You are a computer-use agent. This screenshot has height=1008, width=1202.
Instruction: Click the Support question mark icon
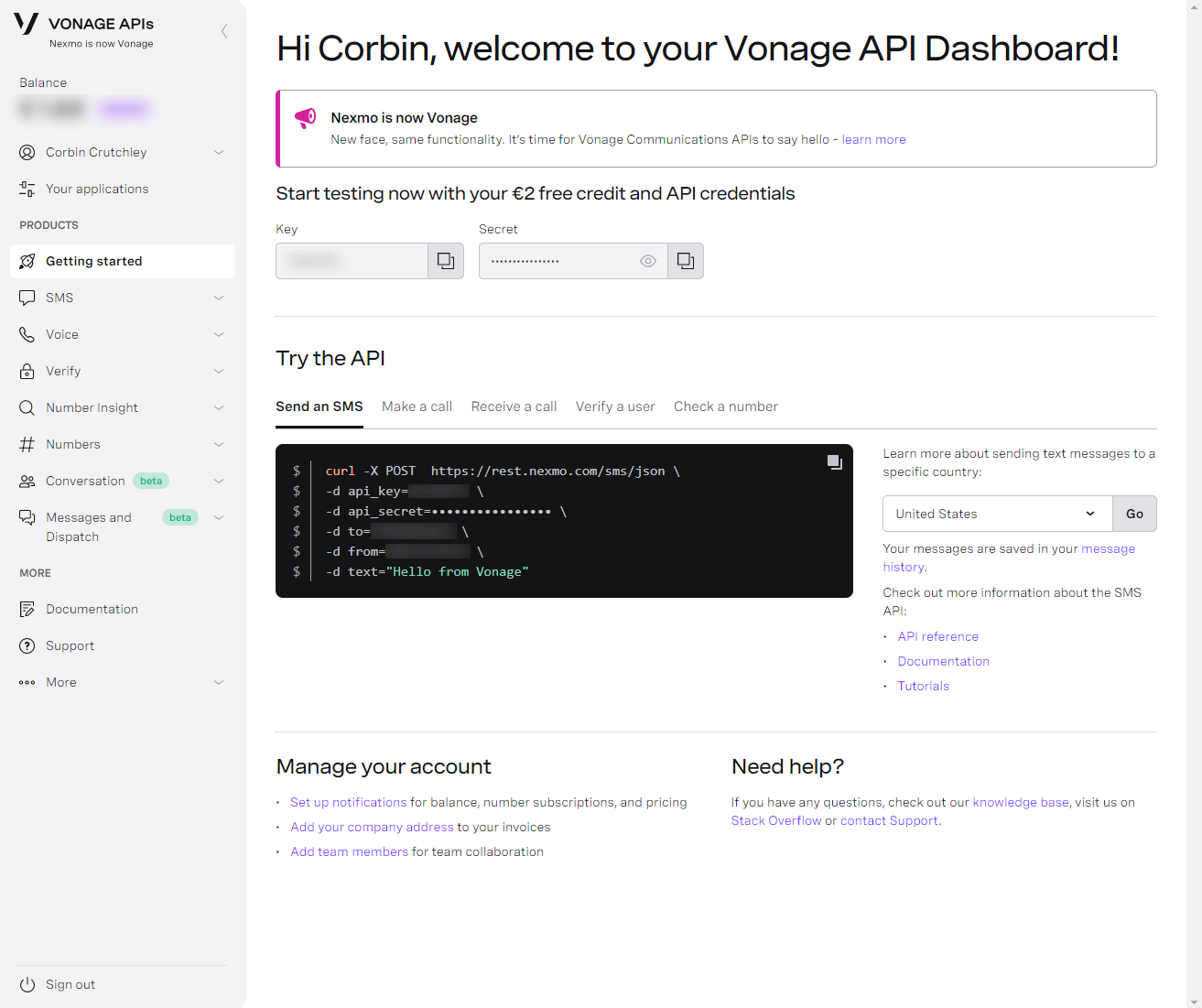coord(27,645)
